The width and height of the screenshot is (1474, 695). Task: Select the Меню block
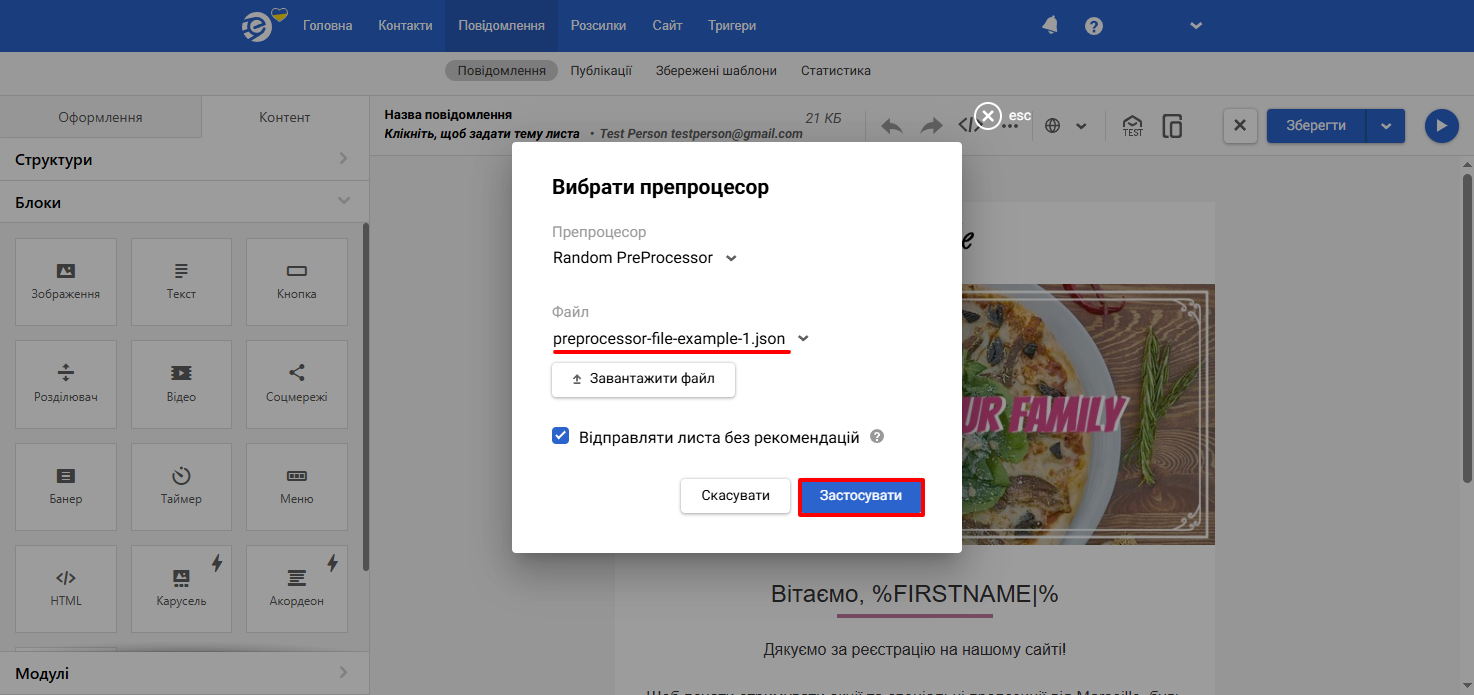tap(297, 487)
